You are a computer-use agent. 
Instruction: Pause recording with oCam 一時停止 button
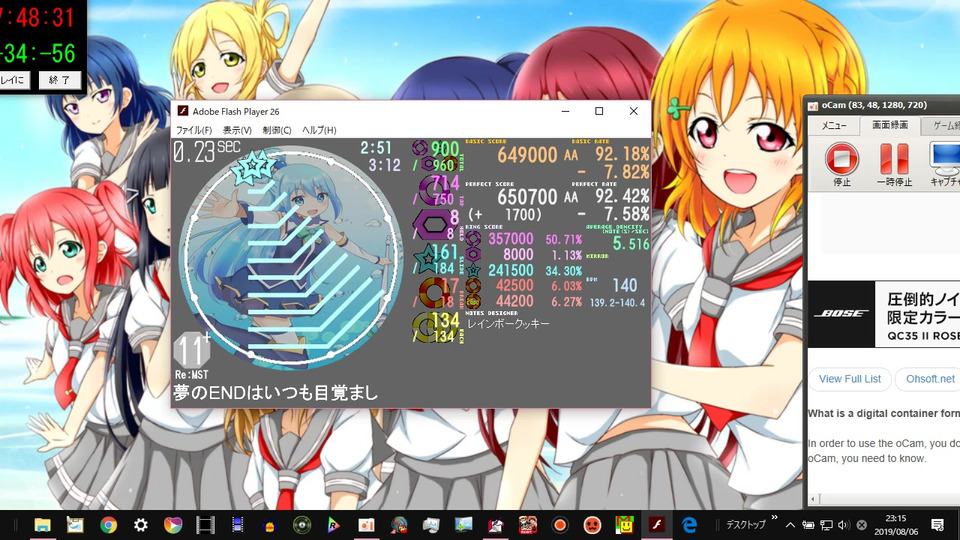894,163
